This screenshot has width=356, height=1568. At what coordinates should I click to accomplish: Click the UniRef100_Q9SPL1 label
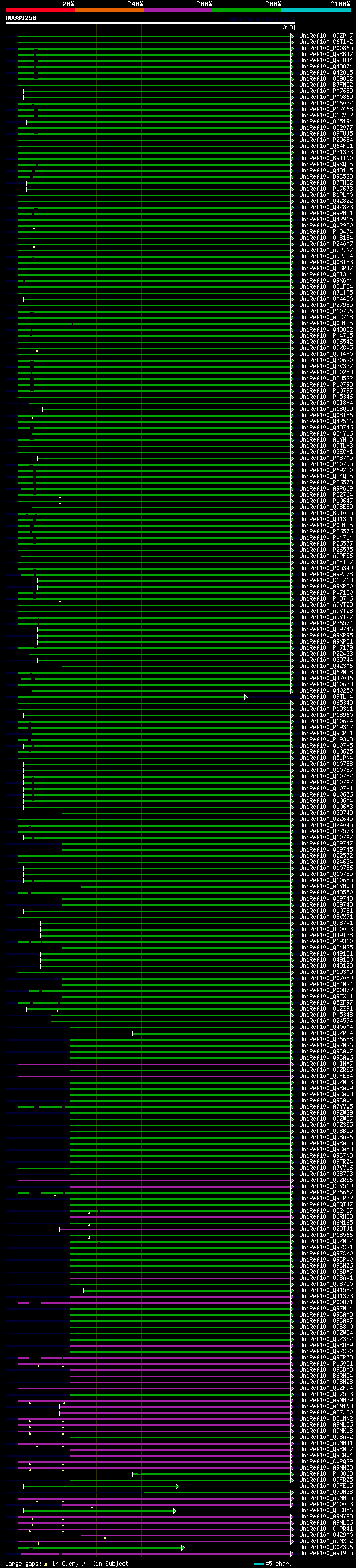click(325, 734)
